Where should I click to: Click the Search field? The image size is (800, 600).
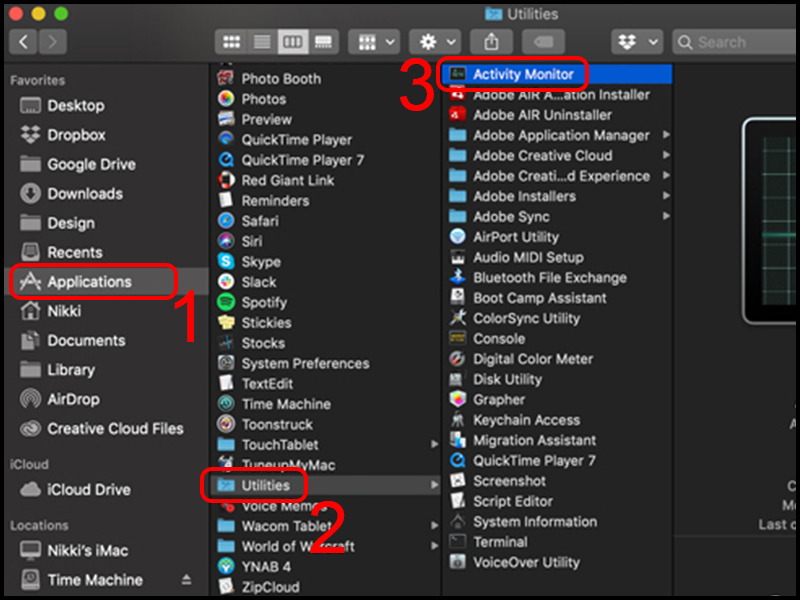click(735, 42)
